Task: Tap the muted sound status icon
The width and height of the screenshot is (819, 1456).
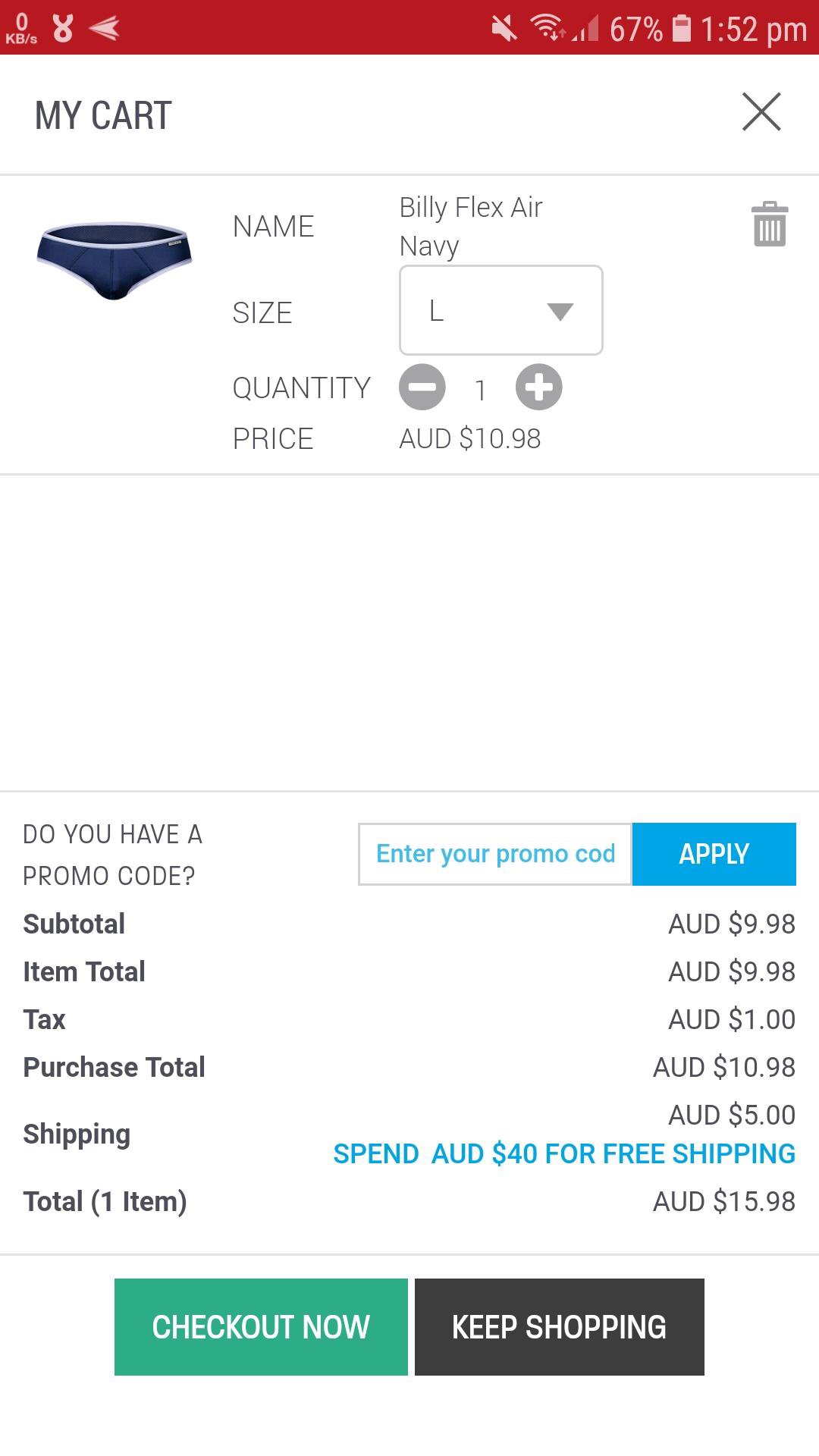Action: (x=504, y=30)
